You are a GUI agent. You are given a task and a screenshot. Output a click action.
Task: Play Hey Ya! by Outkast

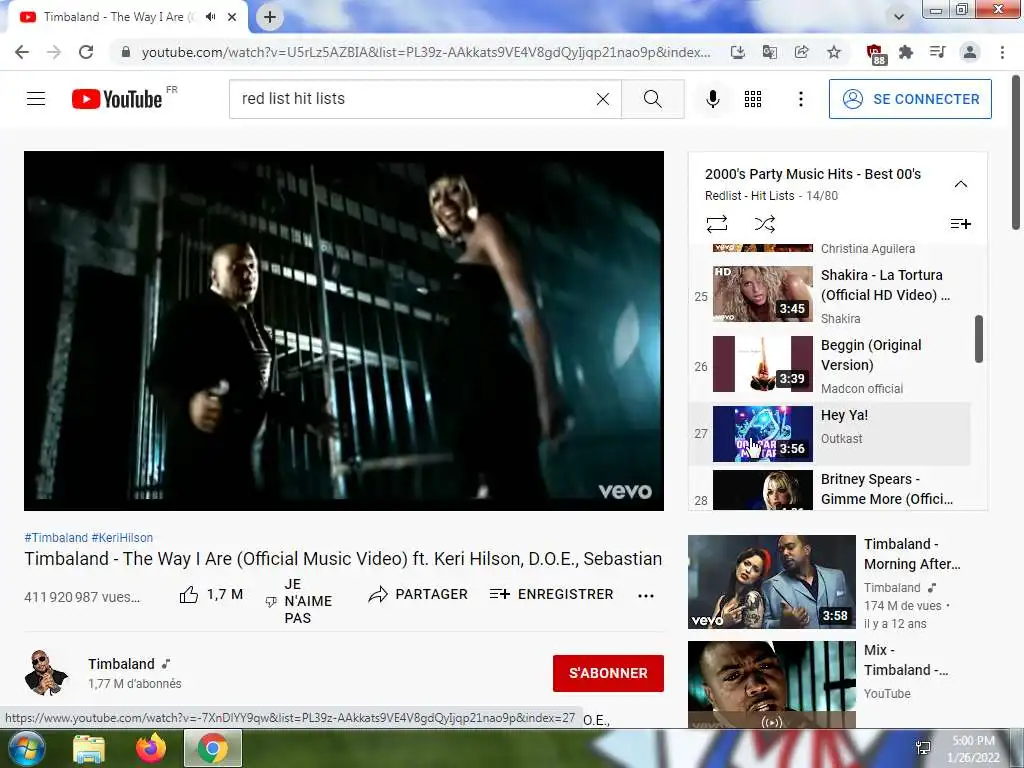[x=831, y=434]
